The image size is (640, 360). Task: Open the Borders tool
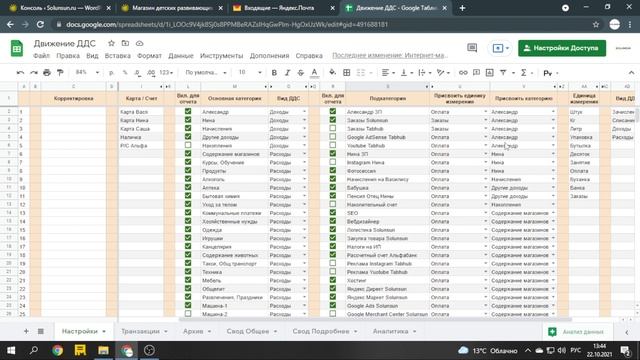347,73
